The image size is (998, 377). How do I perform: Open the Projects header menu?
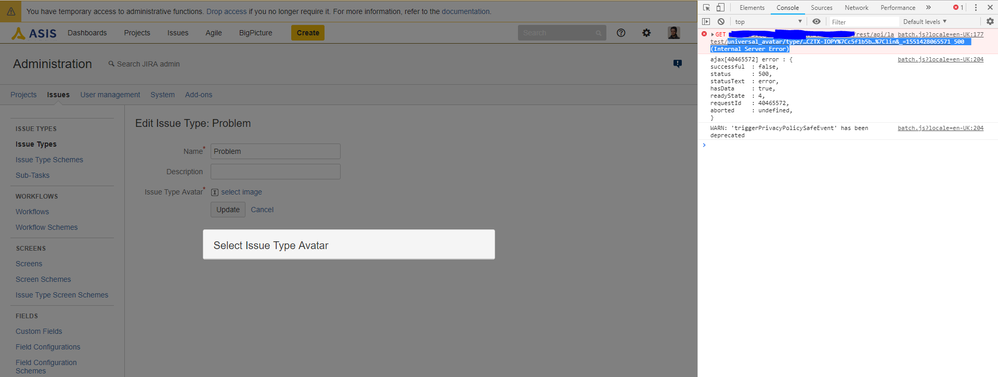pos(137,32)
